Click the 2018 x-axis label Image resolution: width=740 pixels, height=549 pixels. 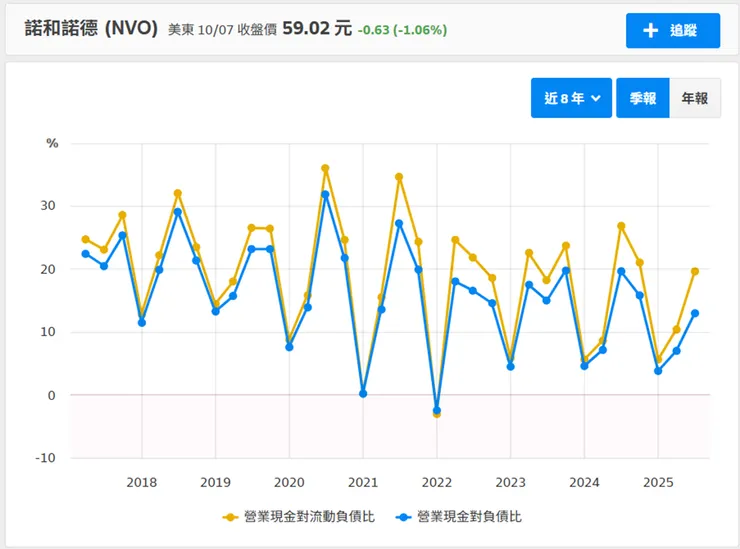tap(142, 482)
